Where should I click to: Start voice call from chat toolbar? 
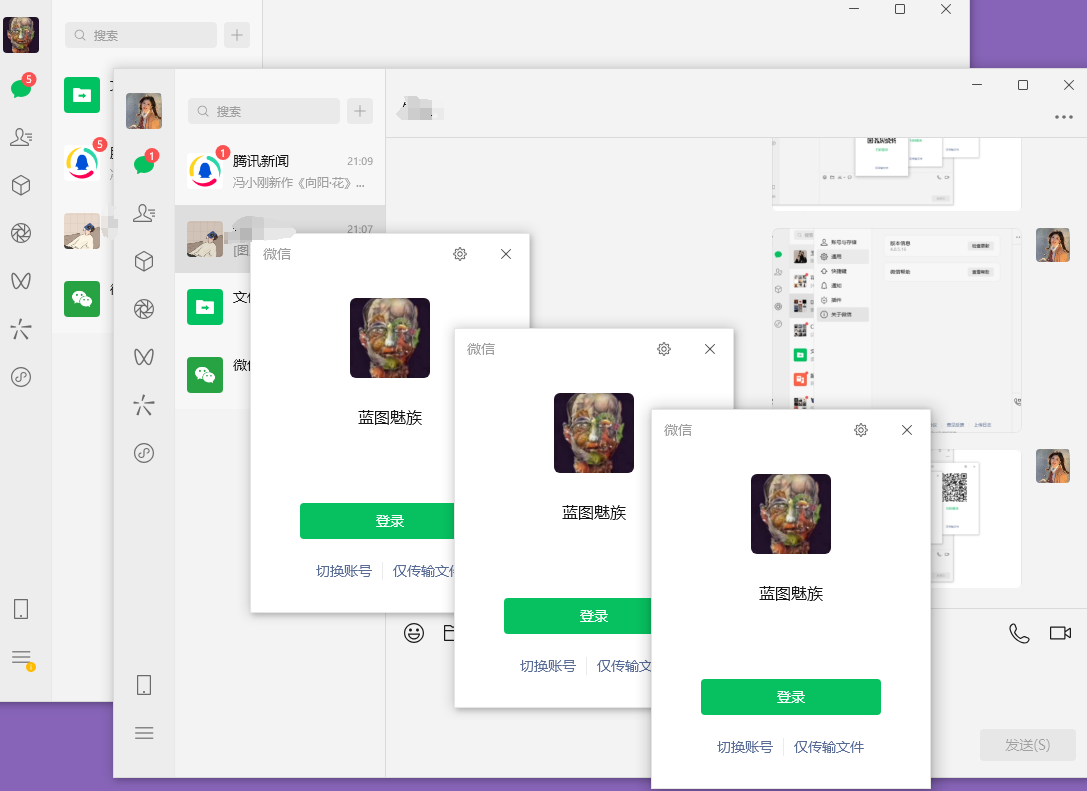click(x=1019, y=633)
